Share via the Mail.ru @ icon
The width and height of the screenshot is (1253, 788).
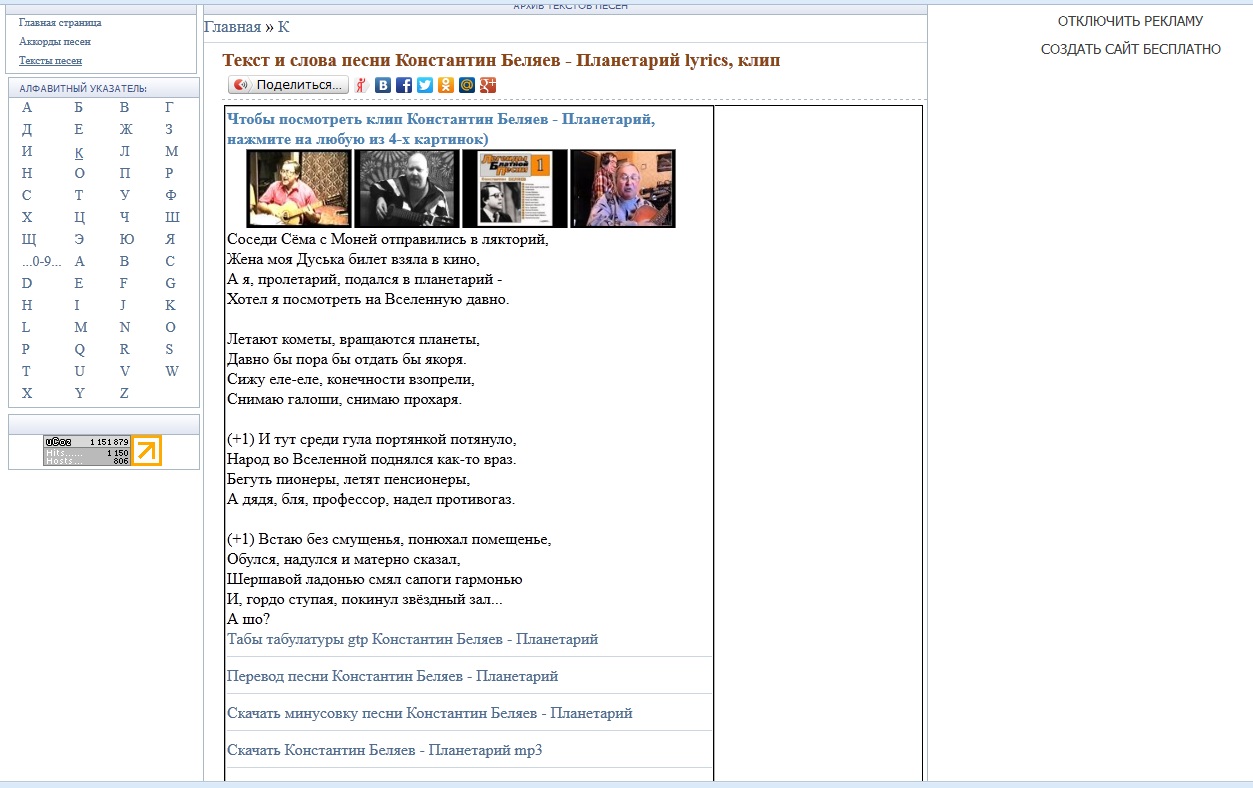coord(467,85)
